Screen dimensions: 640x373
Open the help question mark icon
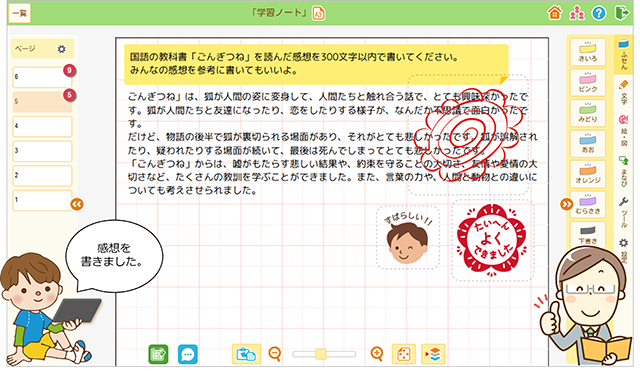[x=599, y=13]
